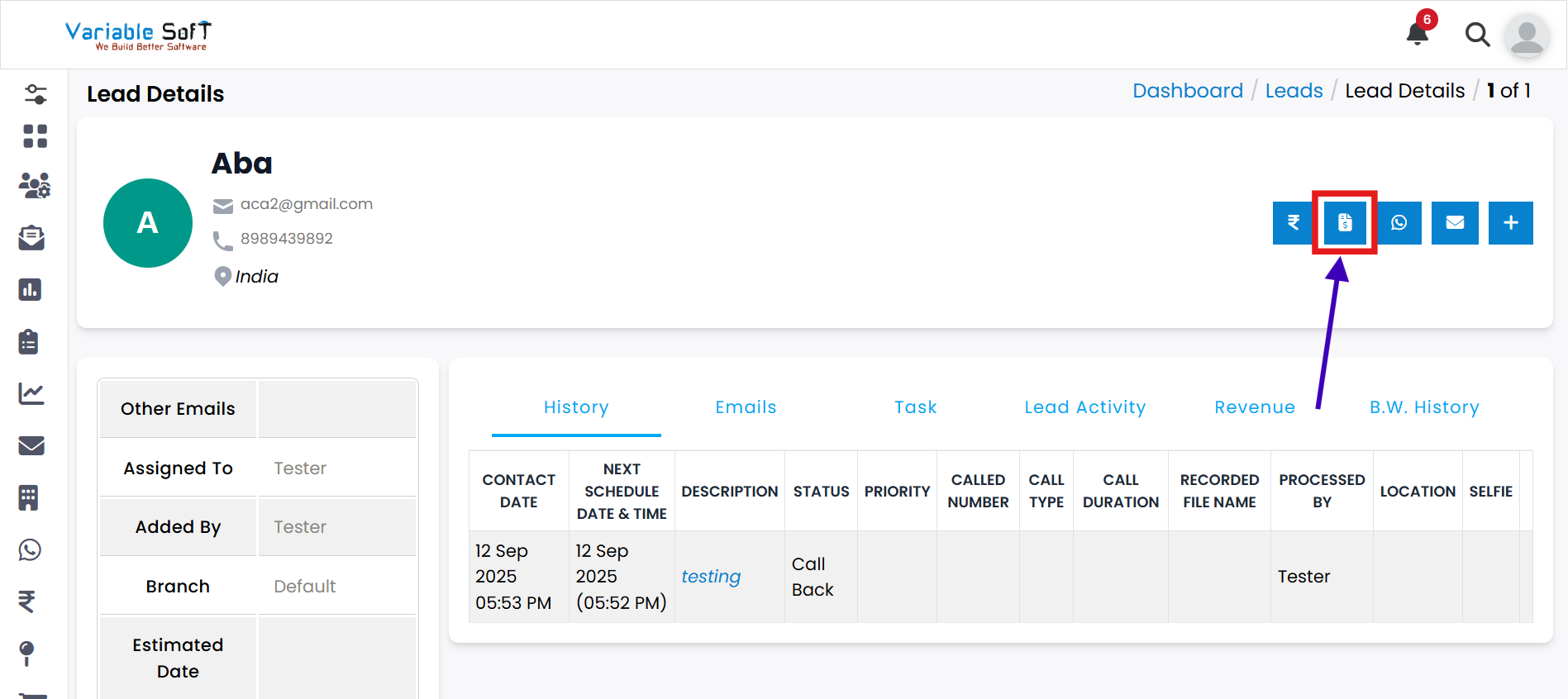1568x699 pixels.
Task: Open the notifications bell icon
Action: coord(1418,34)
